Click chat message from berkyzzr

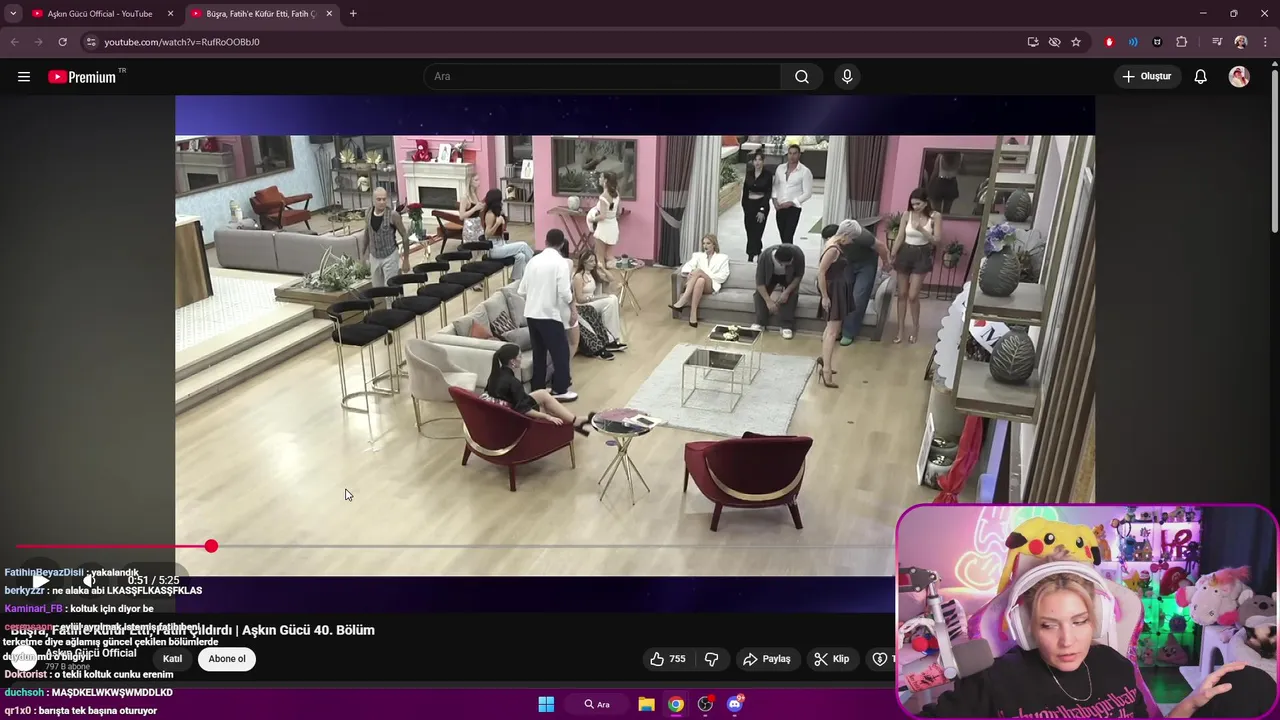click(x=103, y=591)
